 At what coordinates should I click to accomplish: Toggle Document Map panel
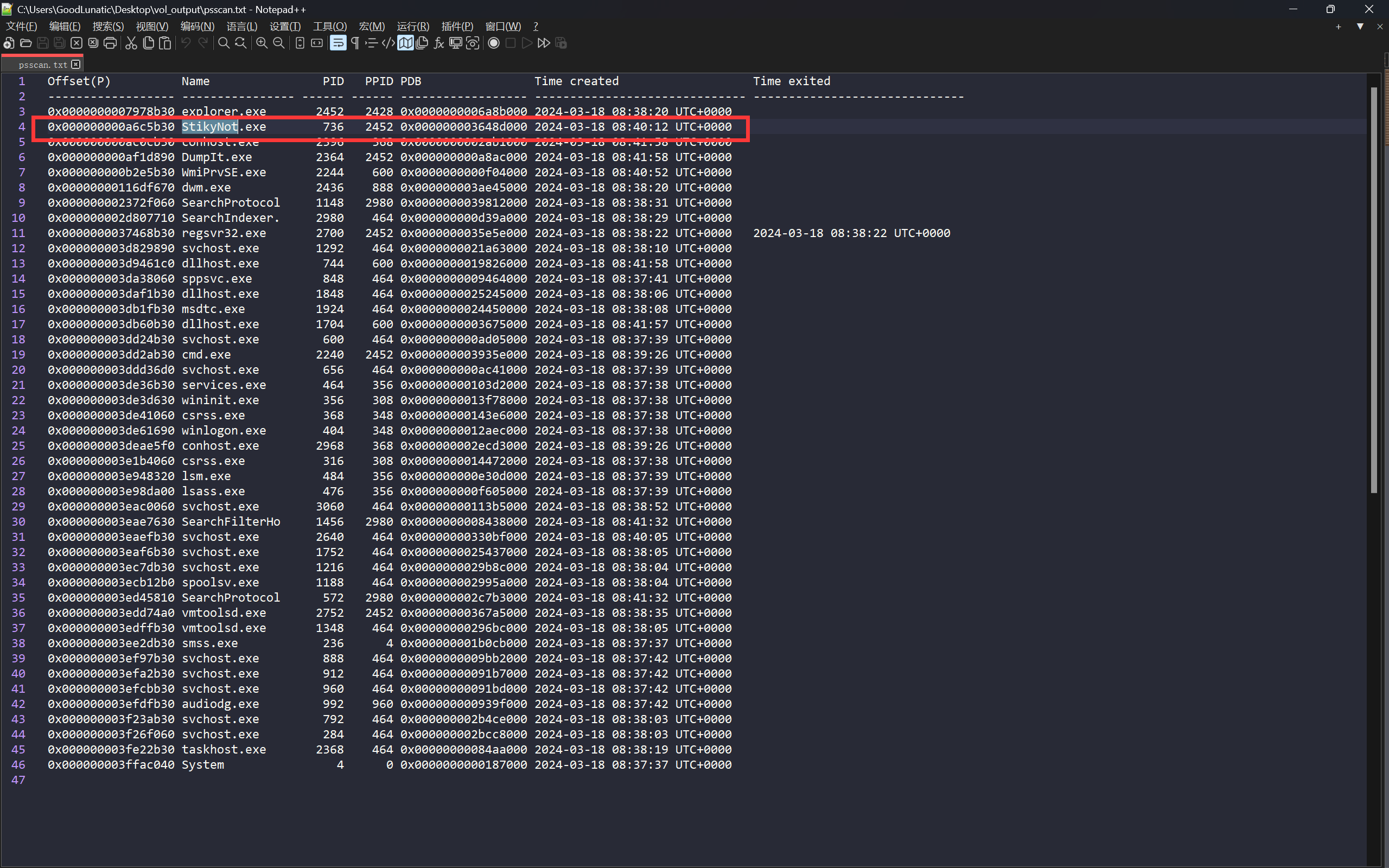[405, 43]
